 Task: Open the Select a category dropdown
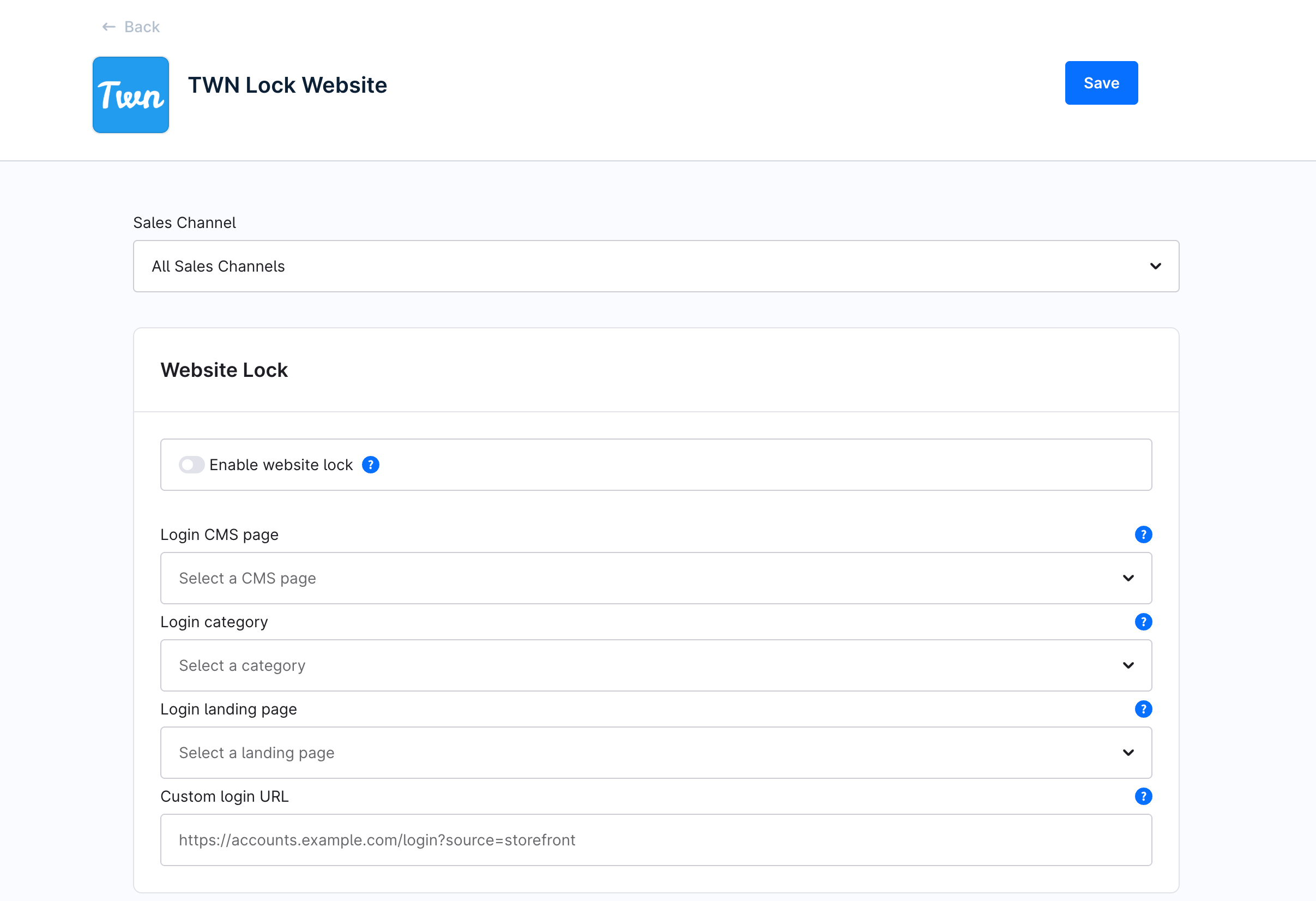coord(656,665)
